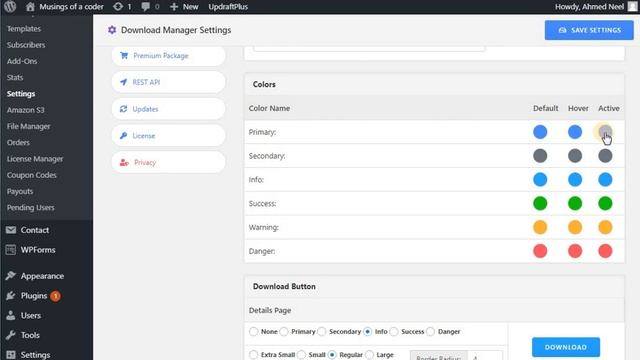Image resolution: width=640 pixels, height=360 pixels.
Task: Open File Manager in the sidebar
Action: coord(29,127)
